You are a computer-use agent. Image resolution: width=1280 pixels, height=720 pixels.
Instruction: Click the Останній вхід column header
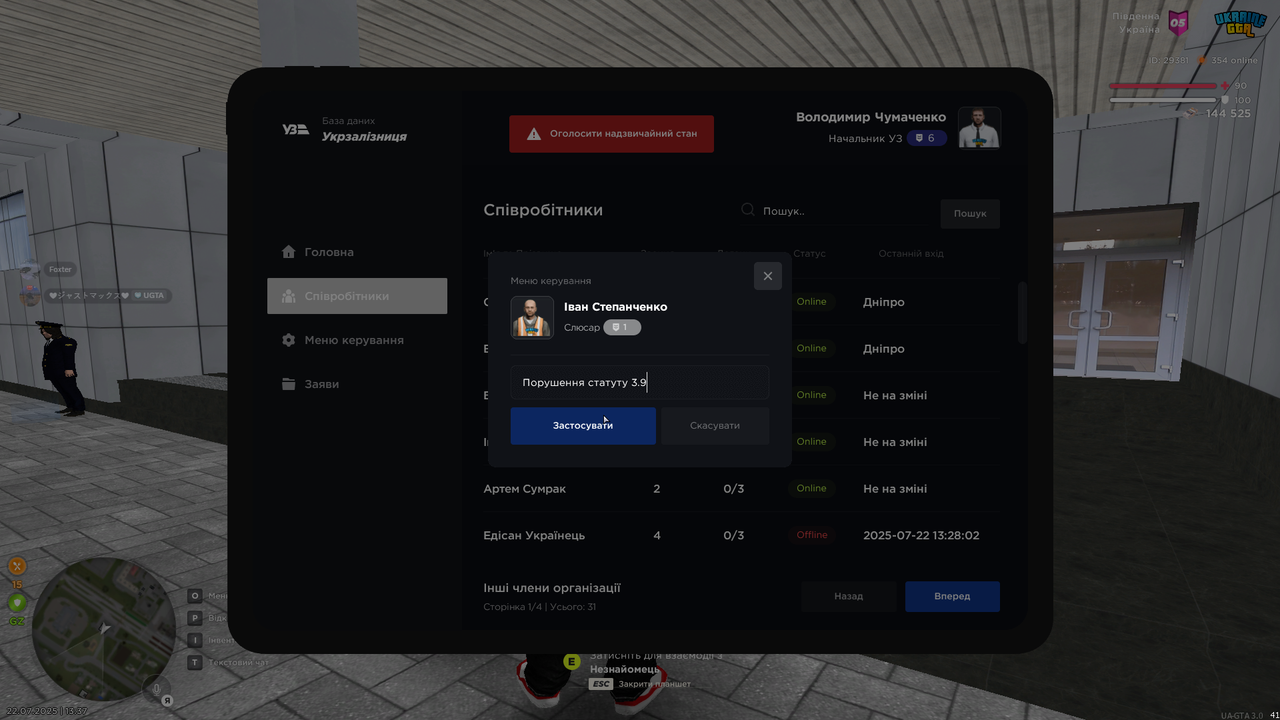point(911,254)
